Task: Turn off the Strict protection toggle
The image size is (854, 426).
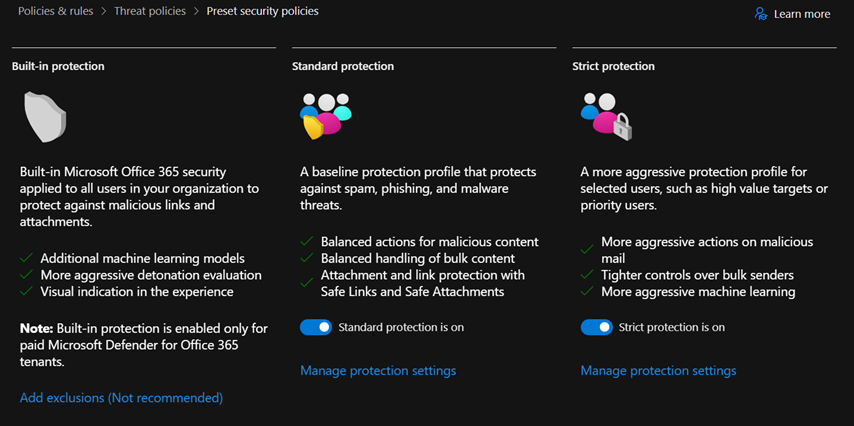Action: tap(596, 327)
